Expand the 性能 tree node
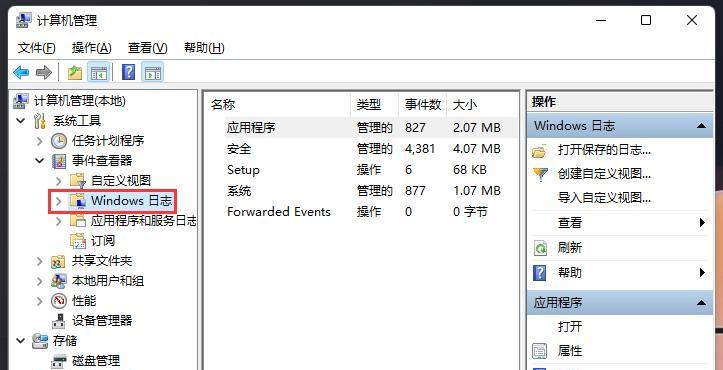Image resolution: width=723 pixels, height=370 pixels. (x=39, y=301)
